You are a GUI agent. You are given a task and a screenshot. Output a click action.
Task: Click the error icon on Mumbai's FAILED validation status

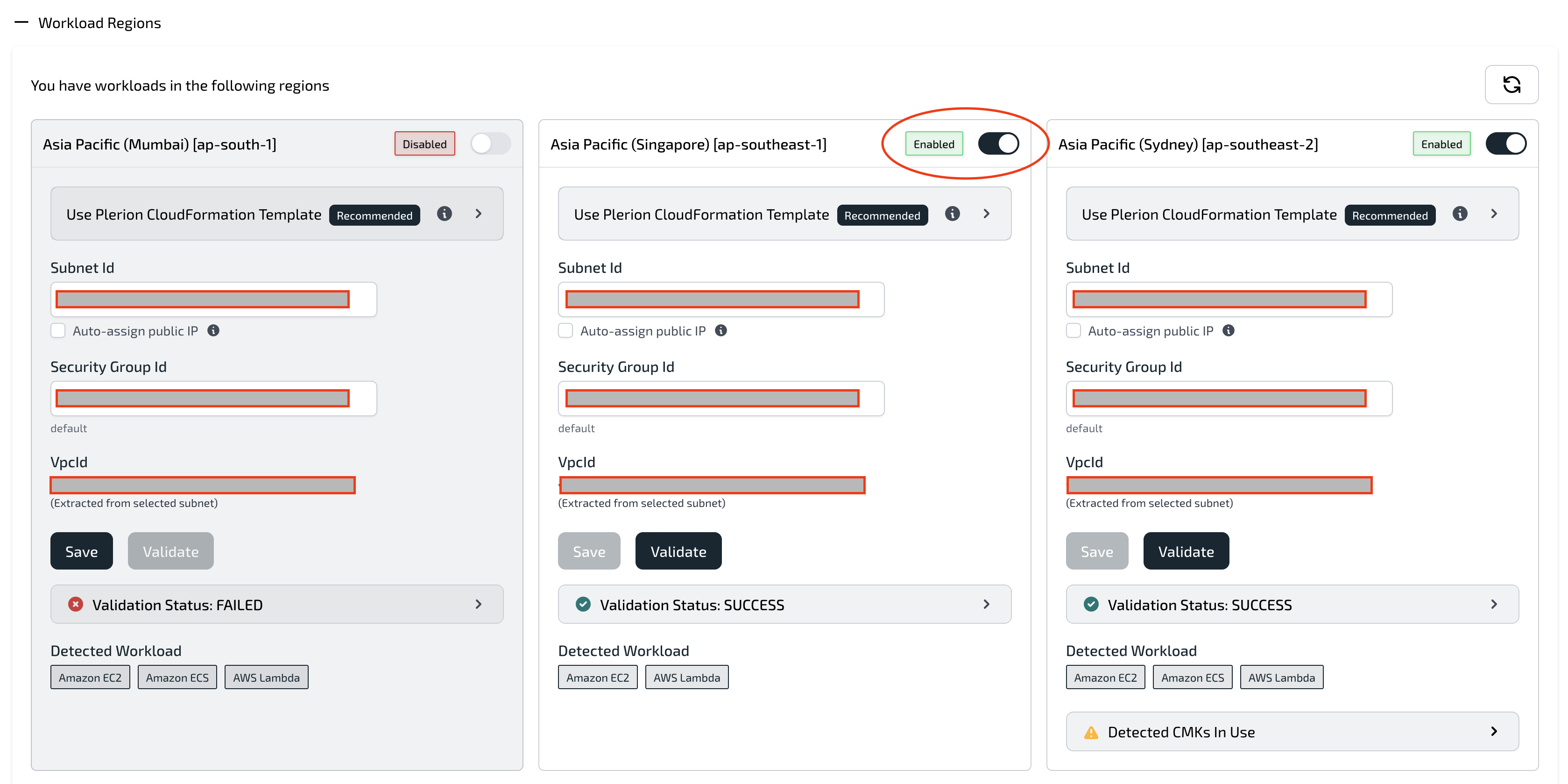[x=75, y=604]
